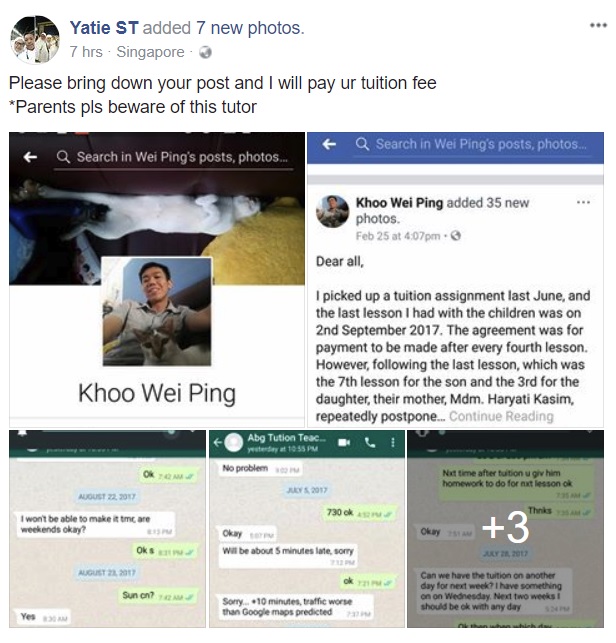Click video call icon in WhatsApp header
616x643 pixels.
click(x=344, y=442)
